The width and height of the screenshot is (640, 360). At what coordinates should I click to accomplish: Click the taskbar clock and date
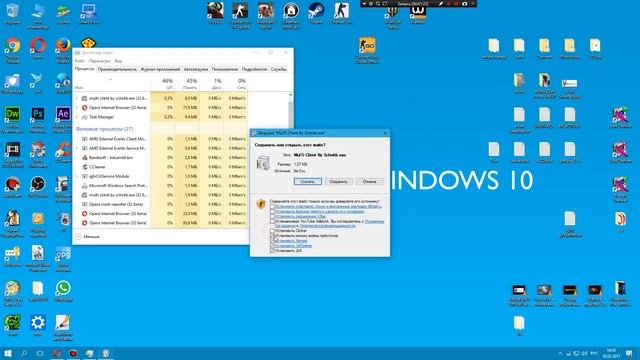pyautogui.click(x=612, y=353)
